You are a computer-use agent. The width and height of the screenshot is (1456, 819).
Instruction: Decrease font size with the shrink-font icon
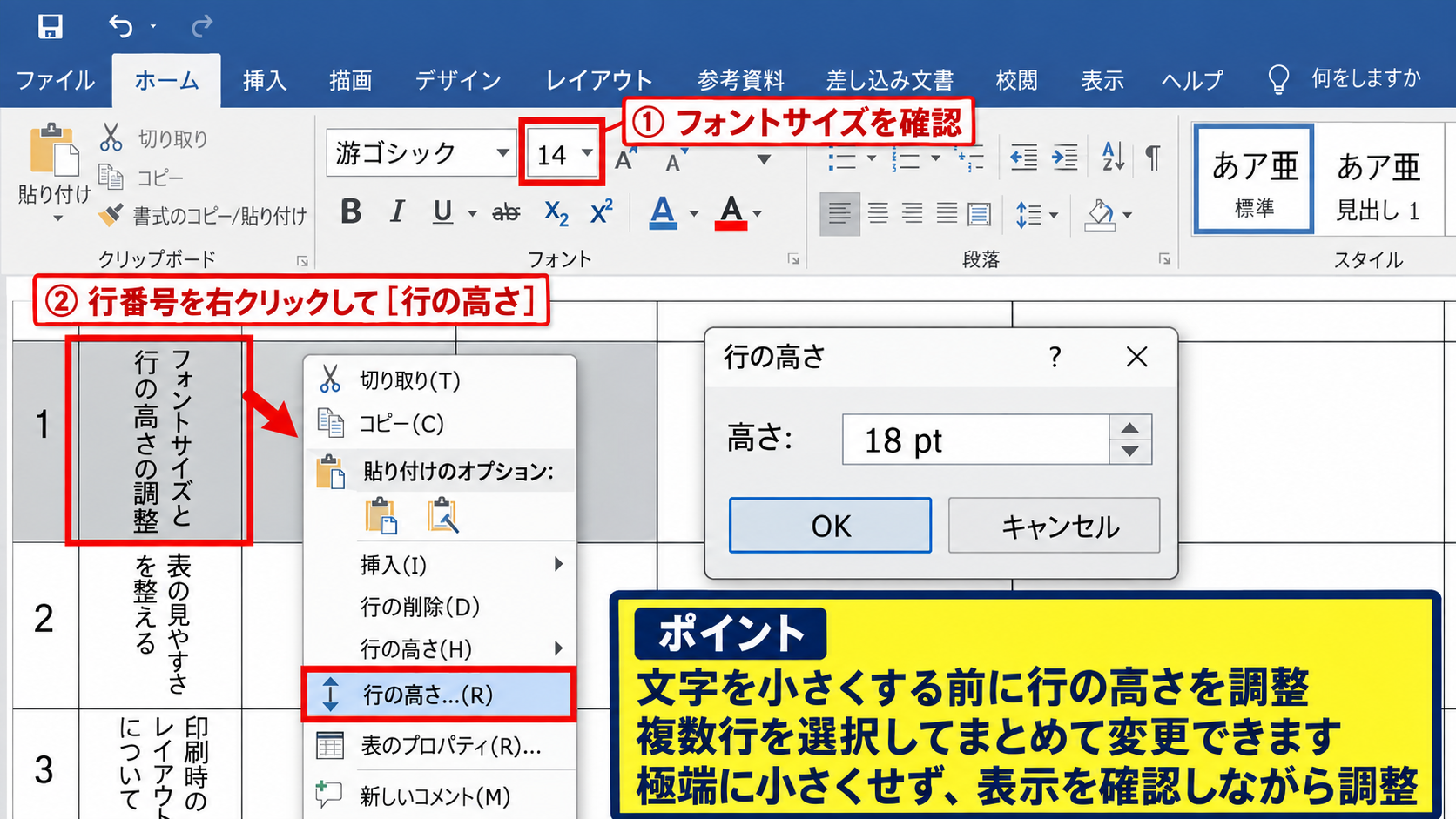(677, 159)
